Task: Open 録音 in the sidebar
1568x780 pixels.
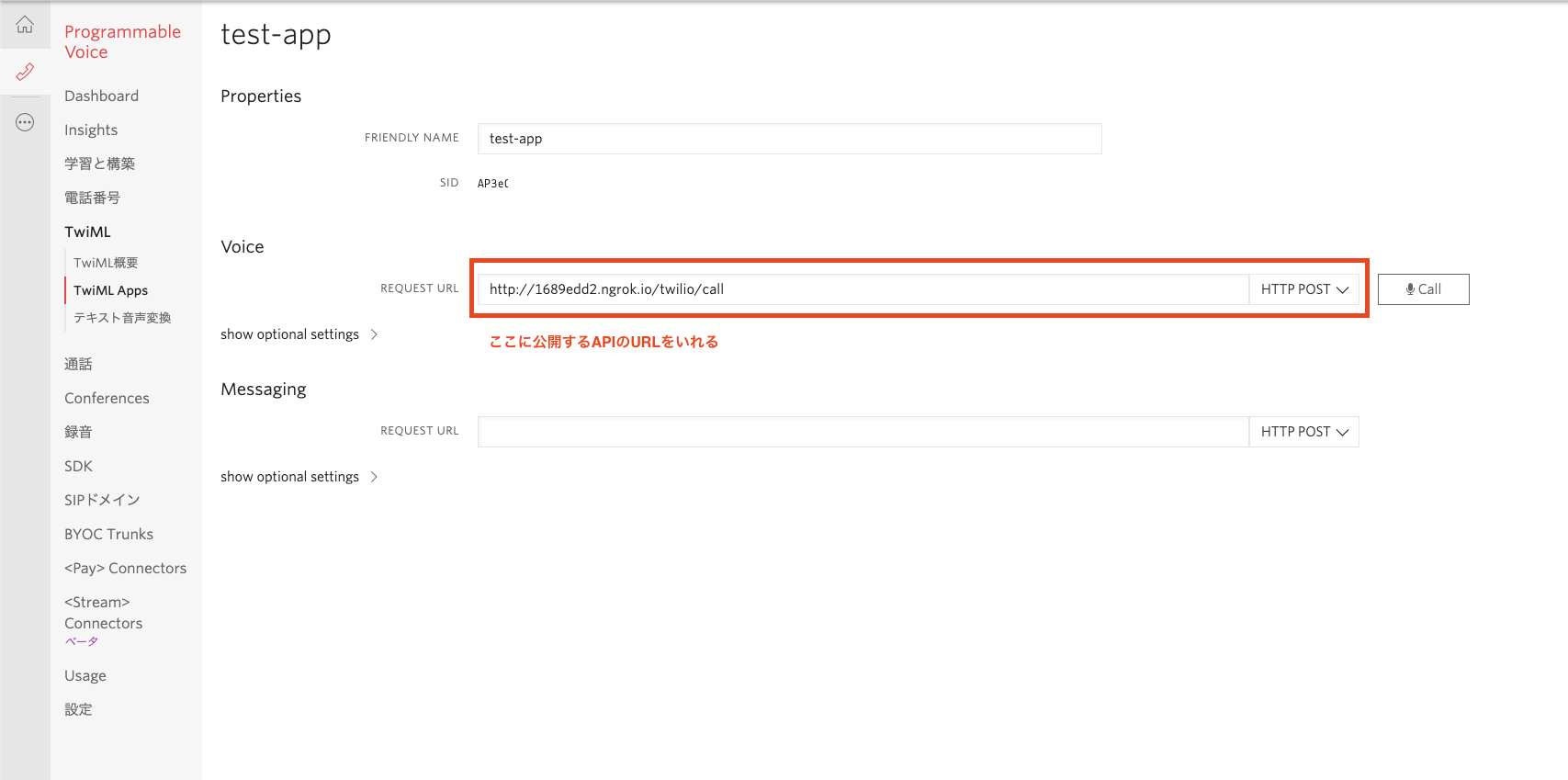Action: (x=78, y=432)
